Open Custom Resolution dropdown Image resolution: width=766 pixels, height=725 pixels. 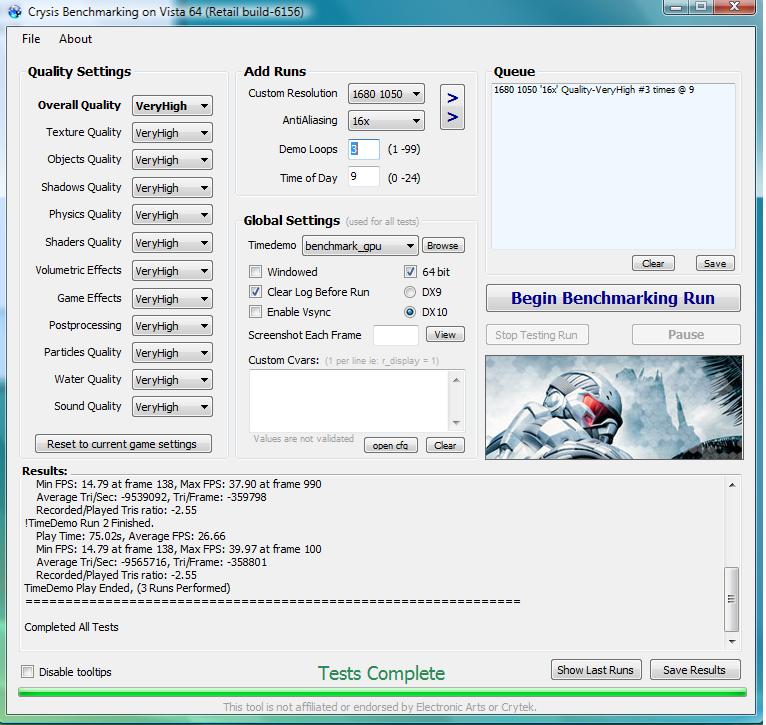coord(386,94)
